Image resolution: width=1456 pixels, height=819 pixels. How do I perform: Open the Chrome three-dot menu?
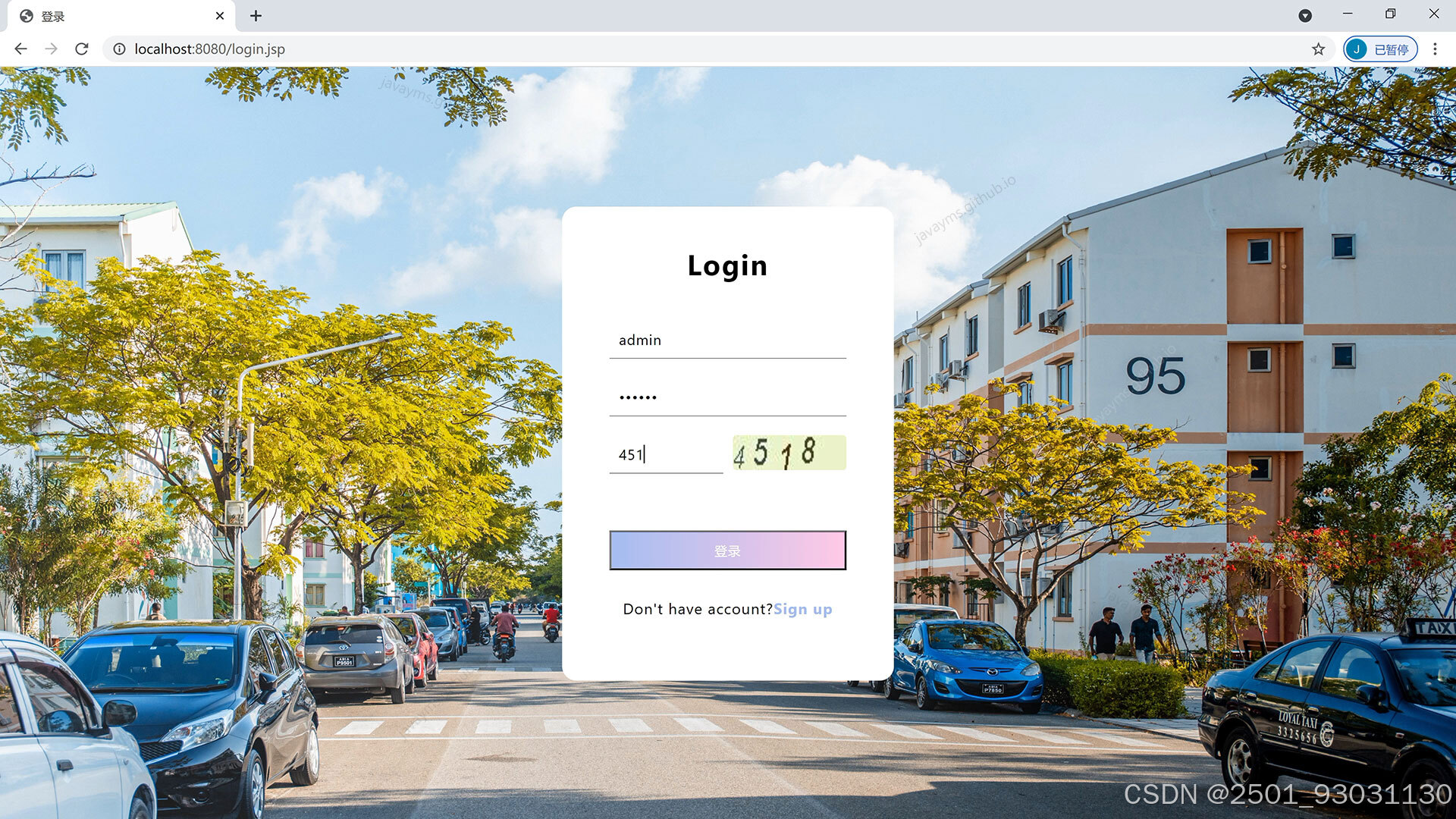click(x=1435, y=49)
